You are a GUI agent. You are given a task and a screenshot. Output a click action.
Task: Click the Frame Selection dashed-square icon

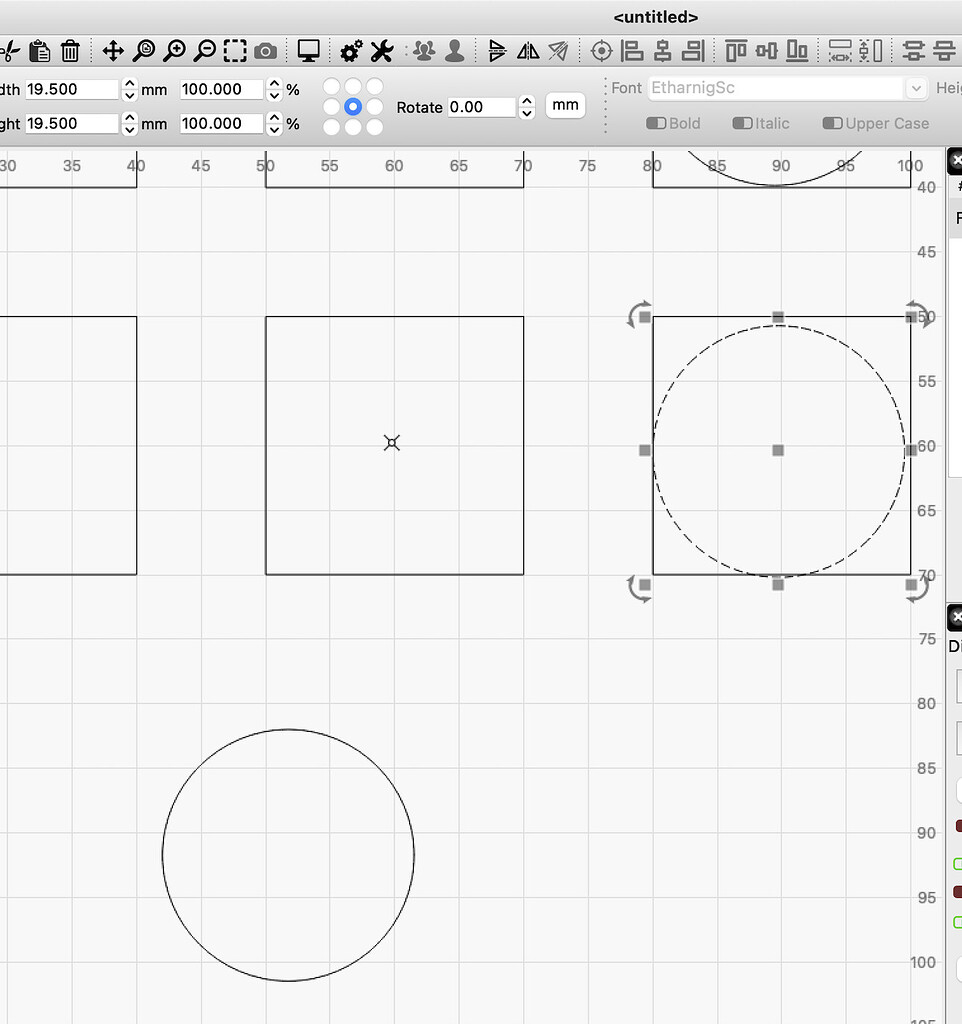[235, 50]
